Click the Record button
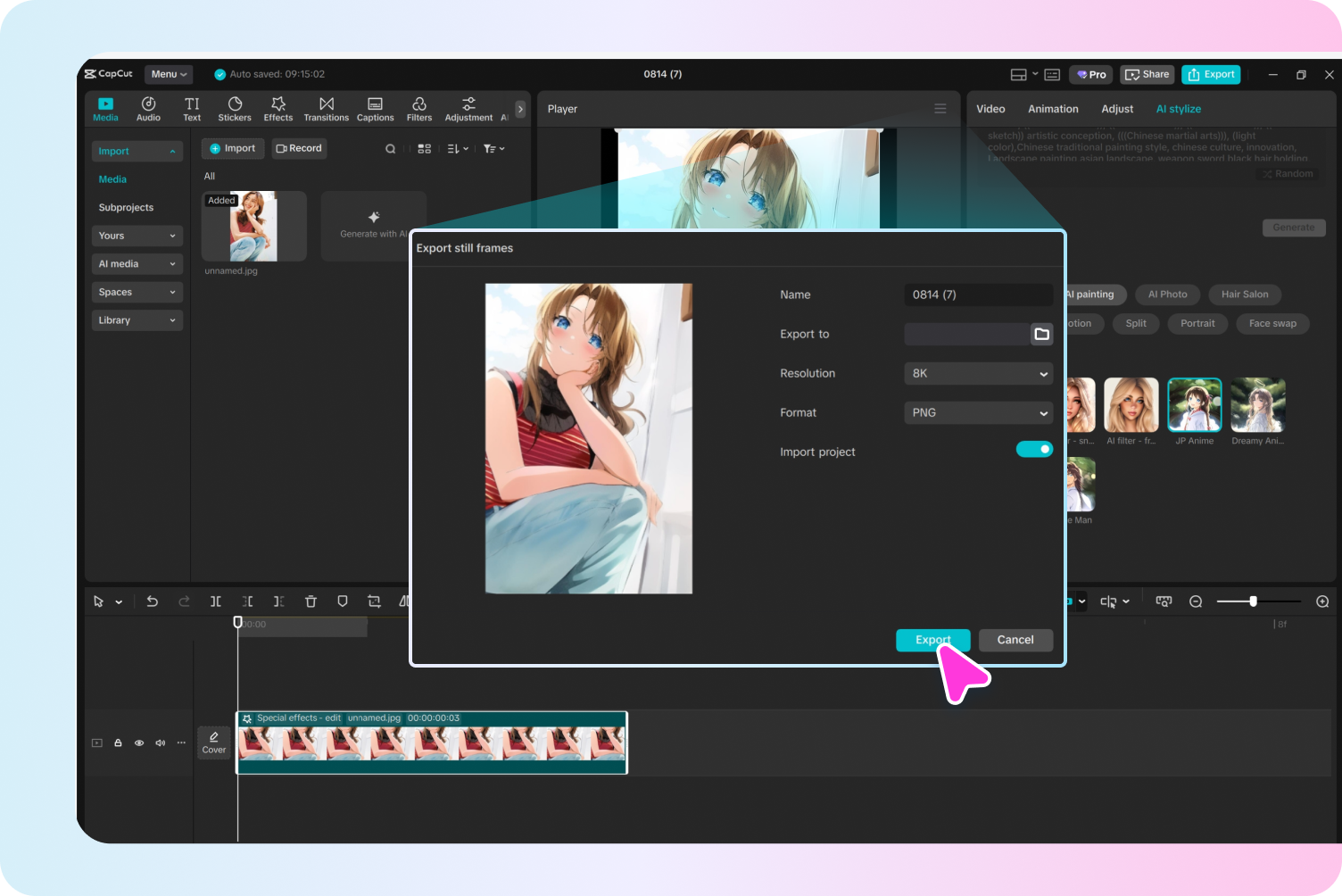 299,149
